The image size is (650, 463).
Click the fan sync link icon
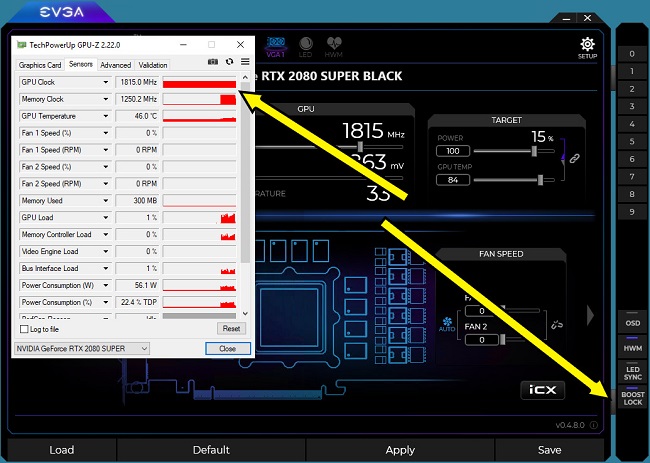point(557,325)
